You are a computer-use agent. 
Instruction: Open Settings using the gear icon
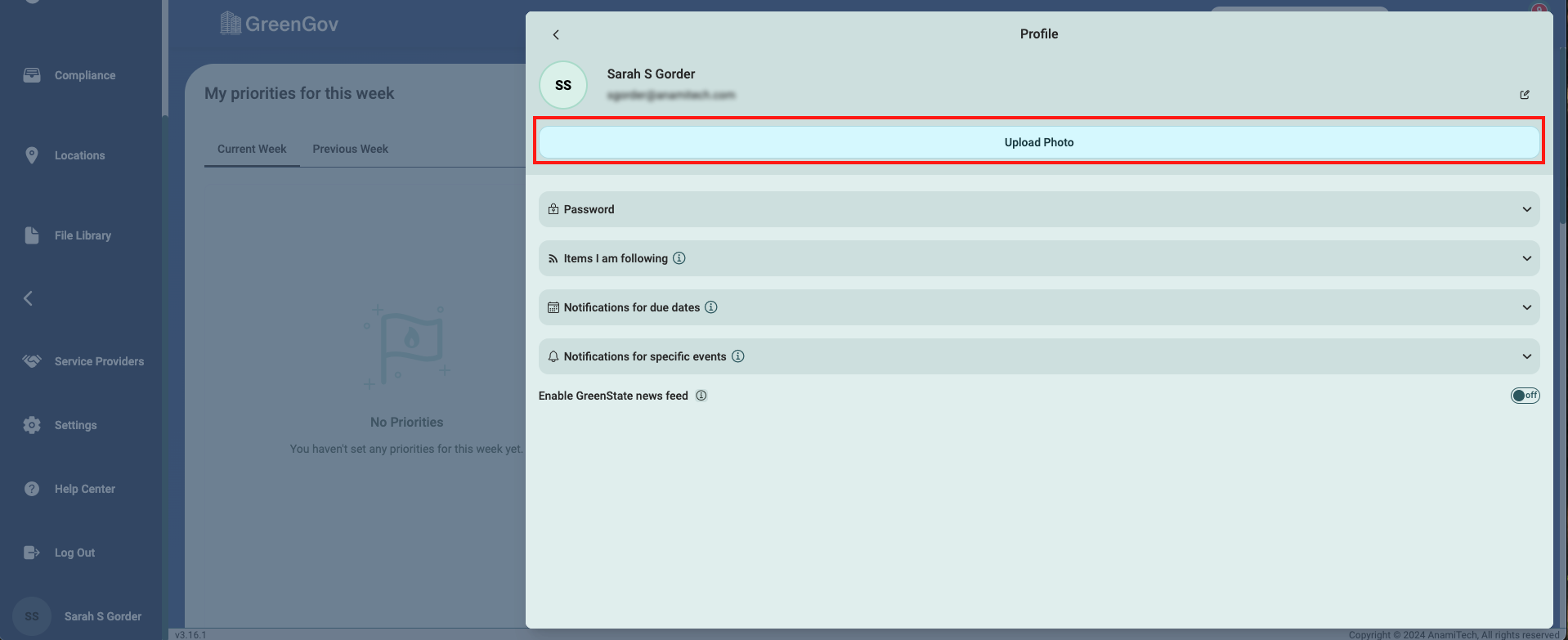point(32,425)
